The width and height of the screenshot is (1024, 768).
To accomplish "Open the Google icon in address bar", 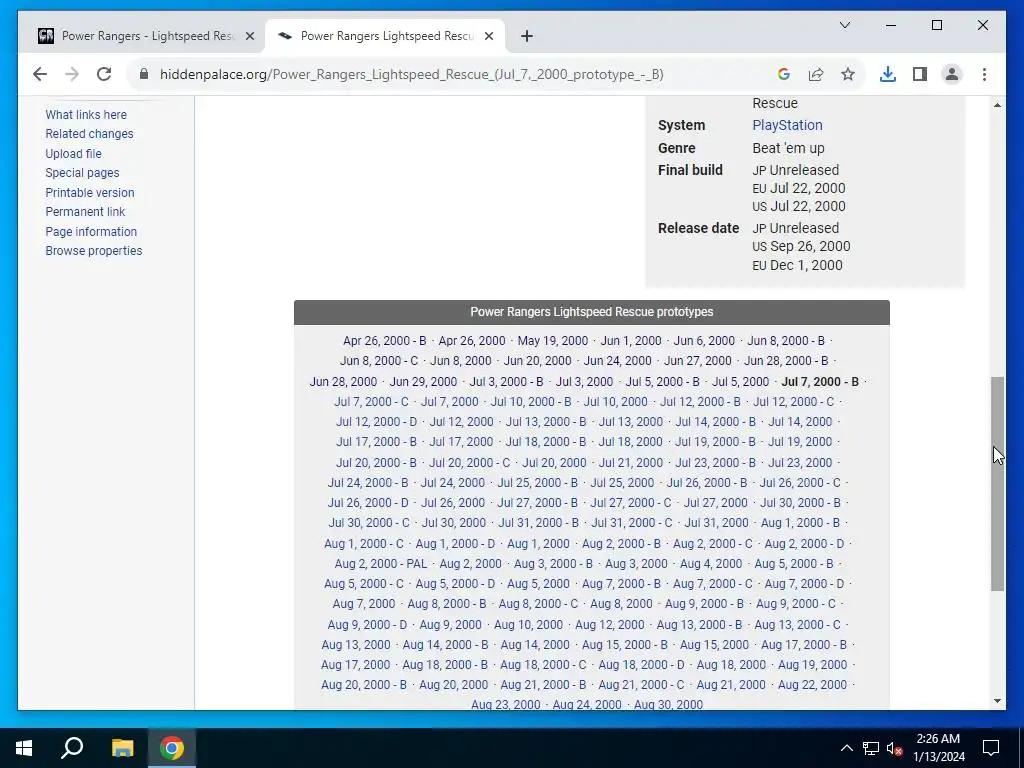I will (784, 74).
